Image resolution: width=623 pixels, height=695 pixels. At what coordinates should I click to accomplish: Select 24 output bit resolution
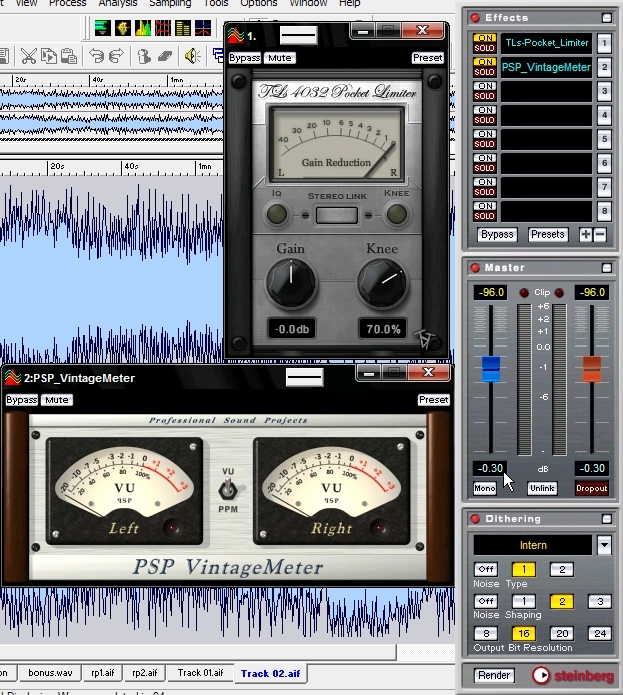click(600, 634)
